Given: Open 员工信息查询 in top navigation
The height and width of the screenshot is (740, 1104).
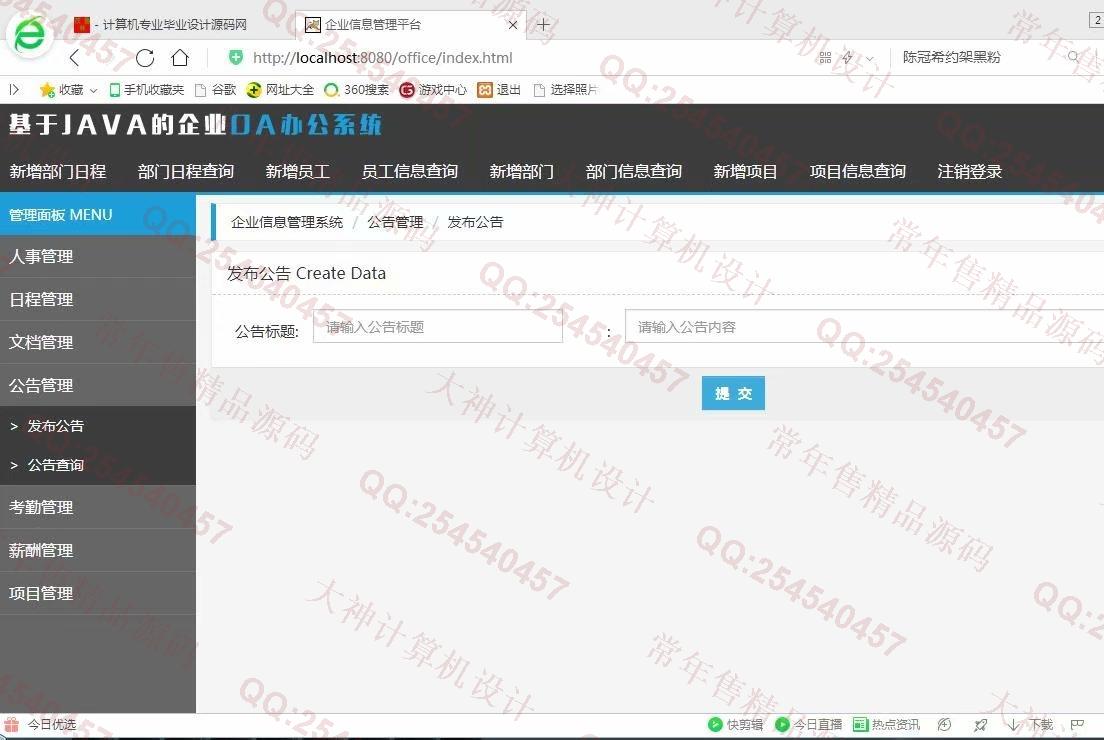Looking at the screenshot, I should (x=410, y=171).
